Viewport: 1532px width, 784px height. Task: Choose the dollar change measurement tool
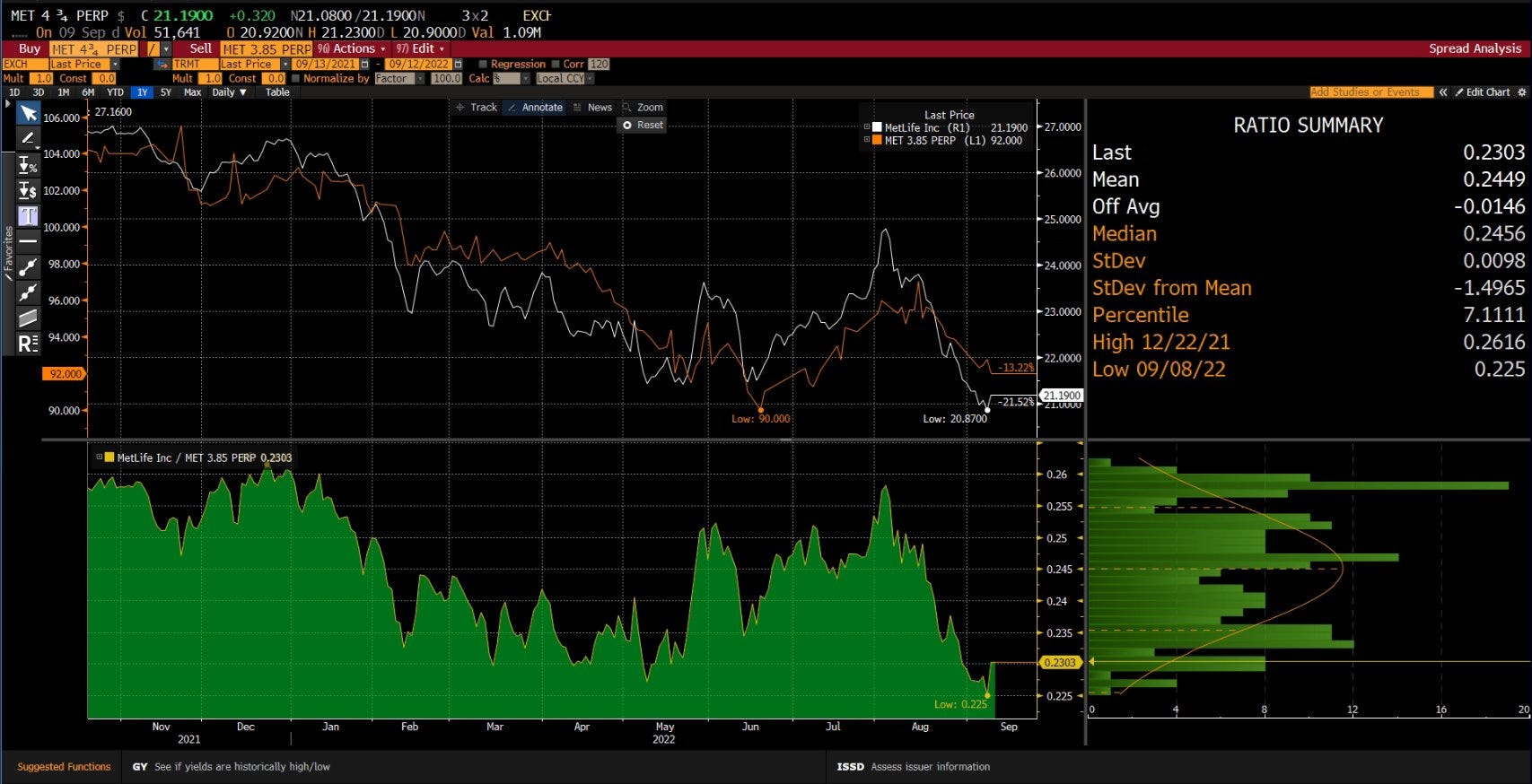coord(28,190)
